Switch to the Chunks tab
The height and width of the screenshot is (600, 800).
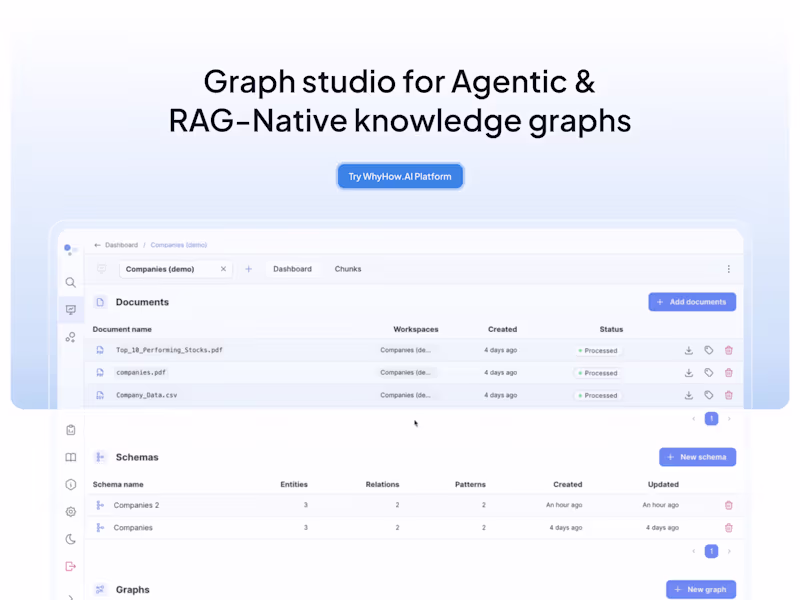[x=348, y=269]
